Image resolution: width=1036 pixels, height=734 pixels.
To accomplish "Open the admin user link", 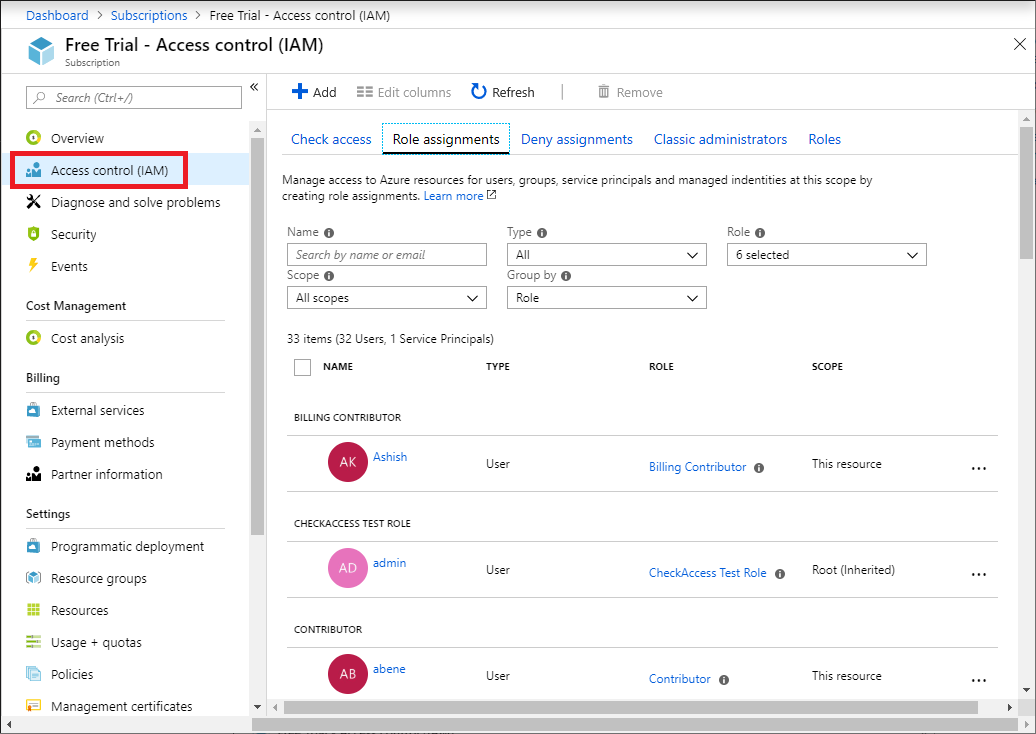I will coord(389,562).
